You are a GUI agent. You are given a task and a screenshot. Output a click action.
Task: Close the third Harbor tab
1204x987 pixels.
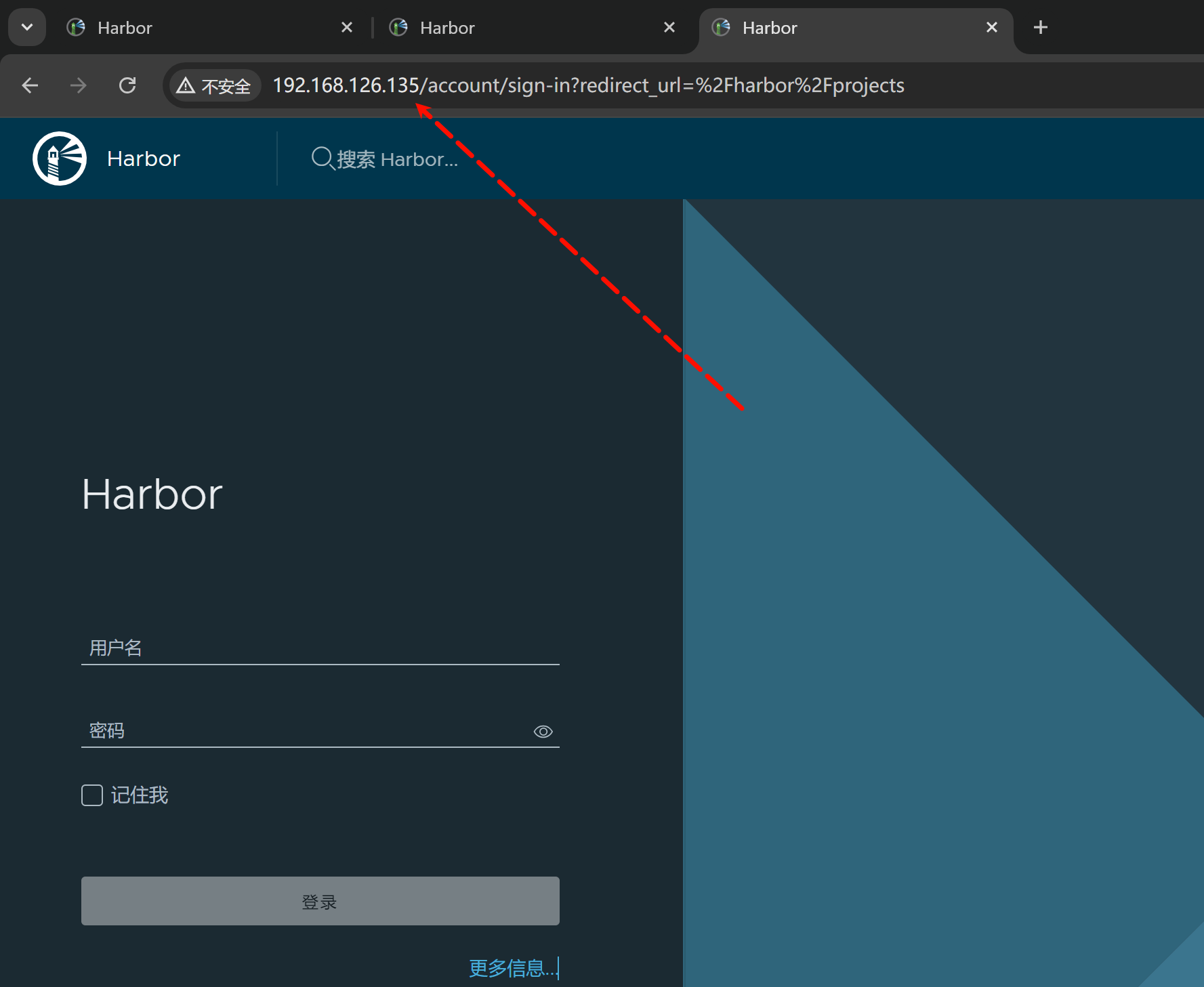pyautogui.click(x=991, y=28)
